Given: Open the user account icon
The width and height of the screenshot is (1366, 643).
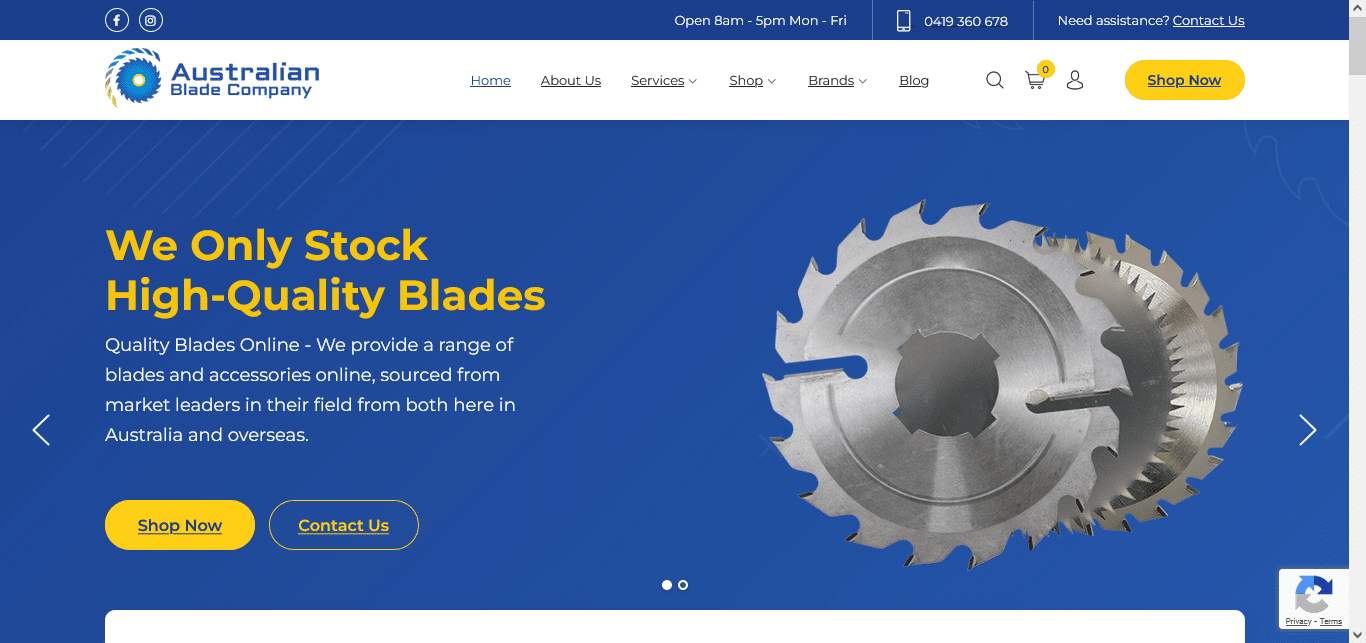Looking at the screenshot, I should click(1075, 80).
